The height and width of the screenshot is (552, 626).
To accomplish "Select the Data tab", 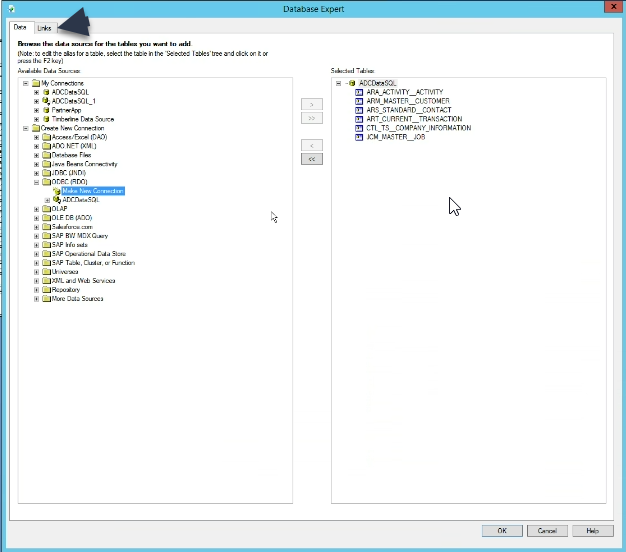I will (20, 27).
